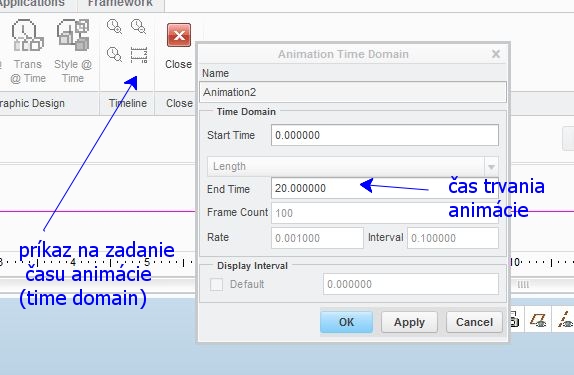Screen dimensions: 574x375
Task: Click the red Close ribbon icon
Action: tap(179, 35)
